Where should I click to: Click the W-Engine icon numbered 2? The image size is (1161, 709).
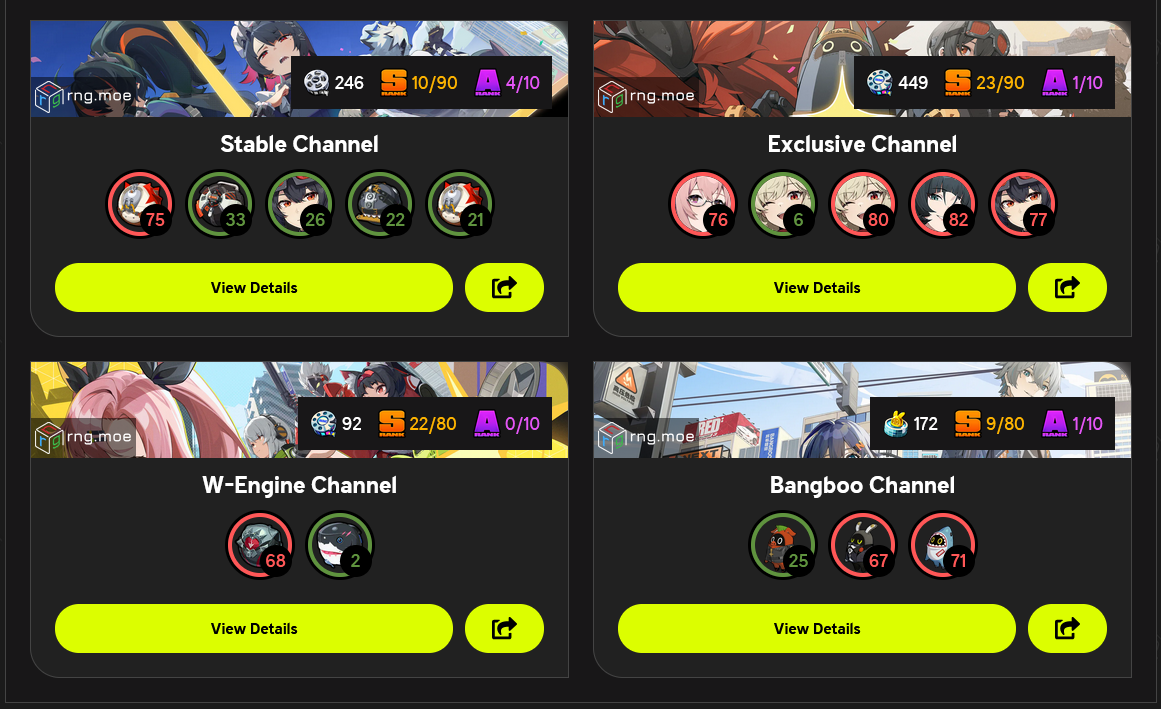coord(340,545)
